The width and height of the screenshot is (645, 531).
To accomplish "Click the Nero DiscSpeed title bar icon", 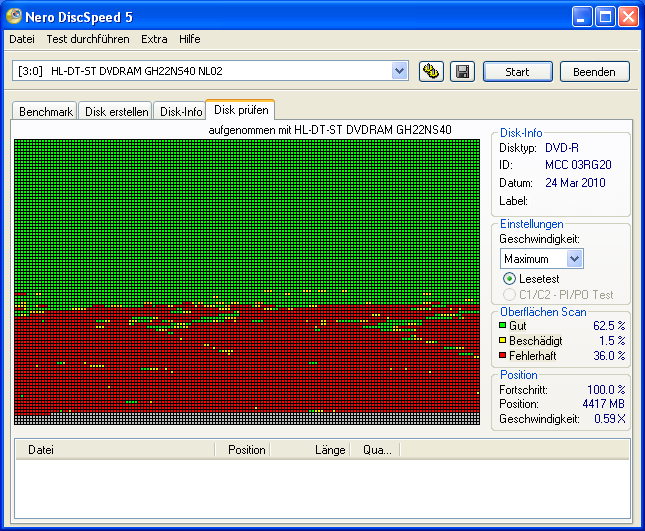I will (x=14, y=16).
